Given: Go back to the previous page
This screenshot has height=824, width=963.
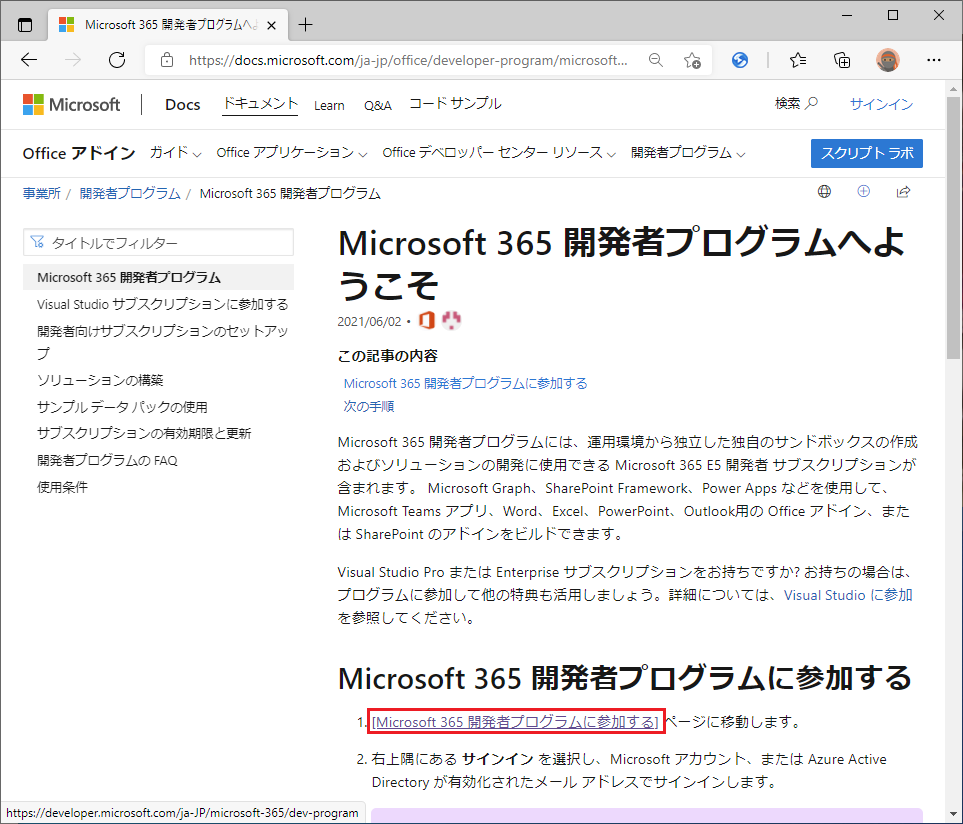Looking at the screenshot, I should 29,60.
